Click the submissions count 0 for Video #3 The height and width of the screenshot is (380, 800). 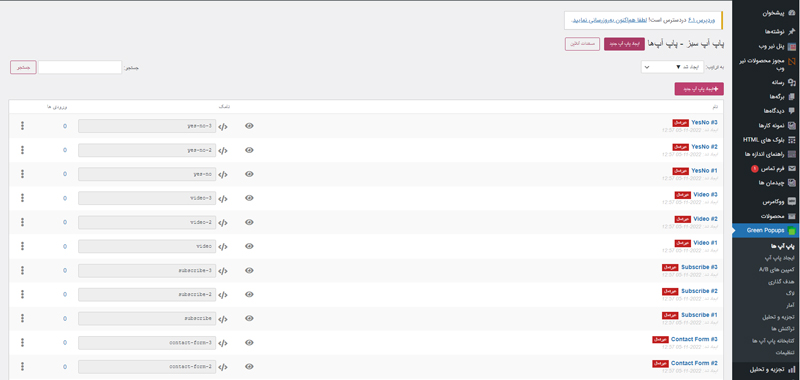pyautogui.click(x=65, y=198)
